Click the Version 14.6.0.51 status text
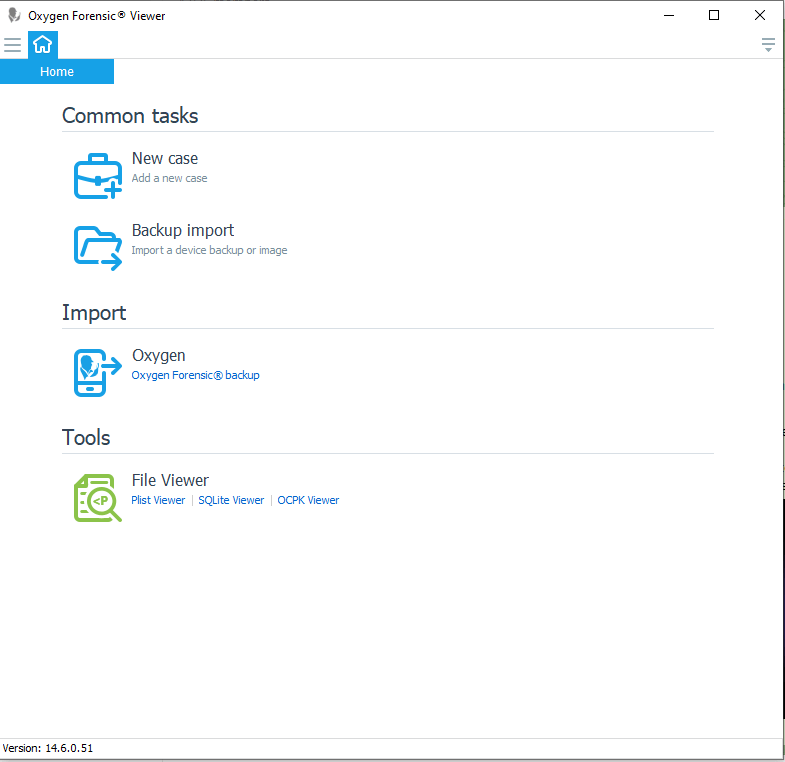 (x=48, y=748)
